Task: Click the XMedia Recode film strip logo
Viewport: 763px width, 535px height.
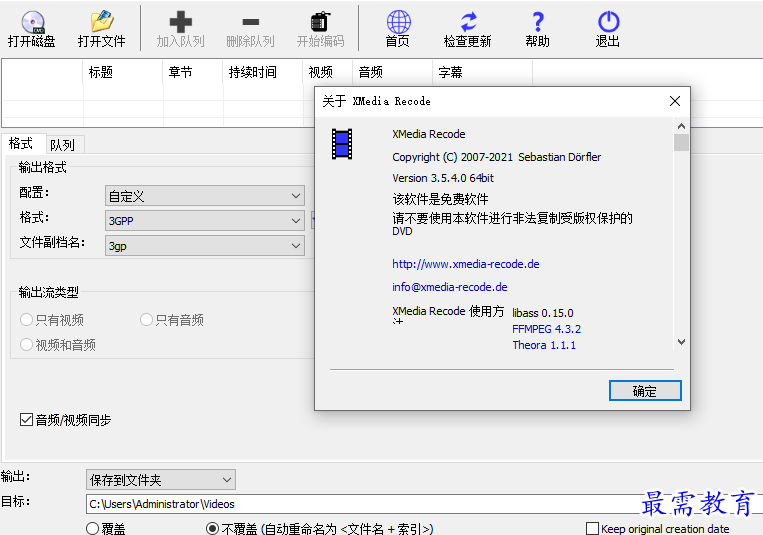Action: tap(342, 144)
